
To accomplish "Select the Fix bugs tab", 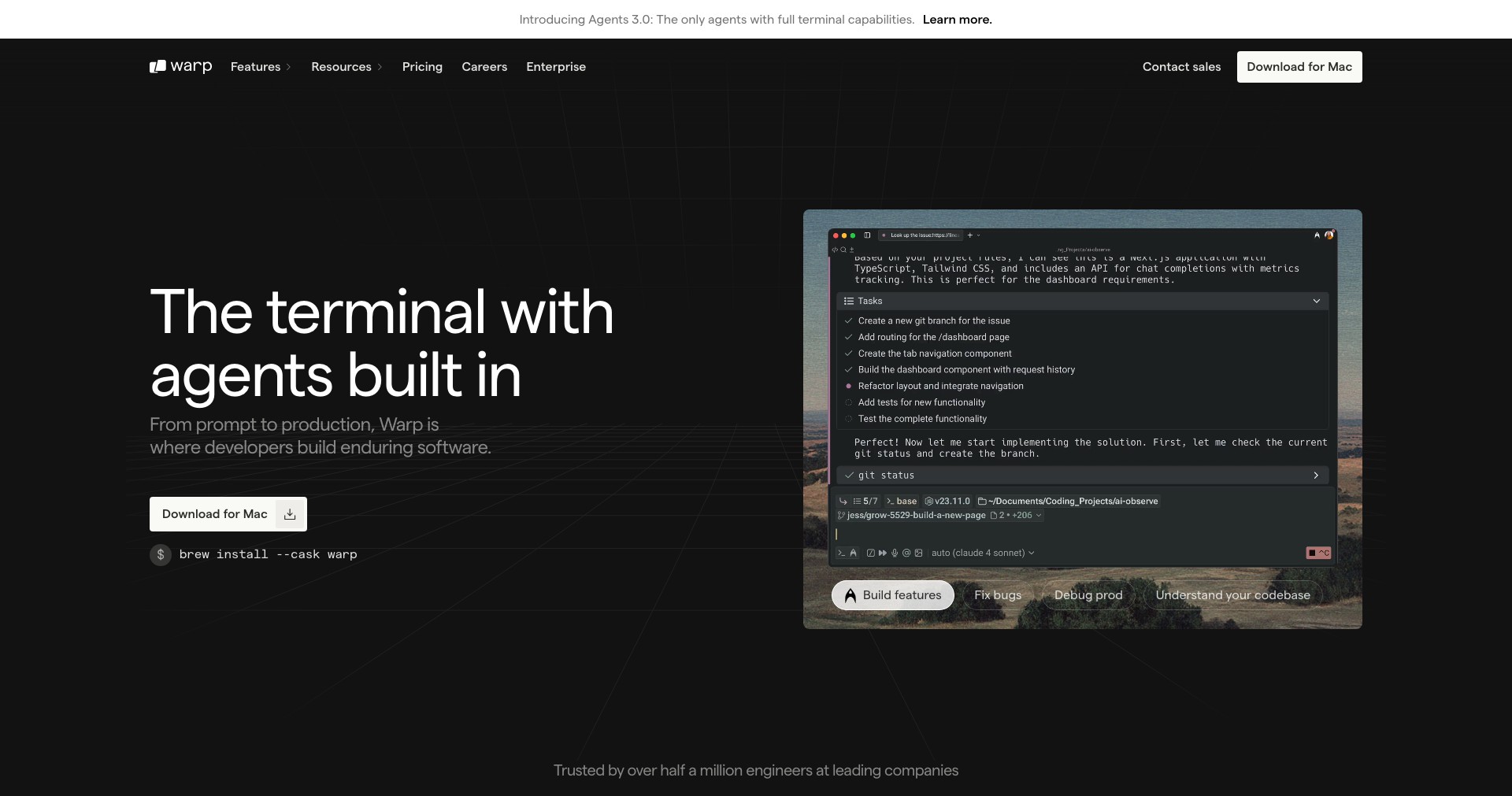I will 998,595.
